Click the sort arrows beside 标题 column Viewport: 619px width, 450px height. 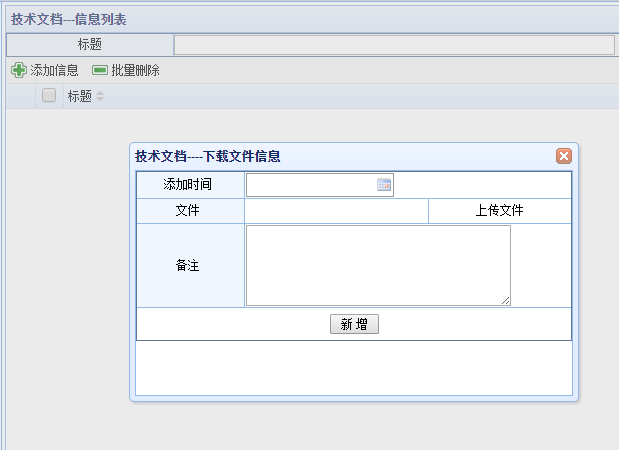(100, 96)
